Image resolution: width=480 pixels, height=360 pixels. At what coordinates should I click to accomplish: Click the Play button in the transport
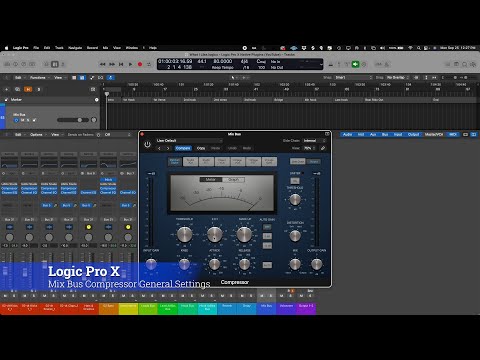point(130,64)
